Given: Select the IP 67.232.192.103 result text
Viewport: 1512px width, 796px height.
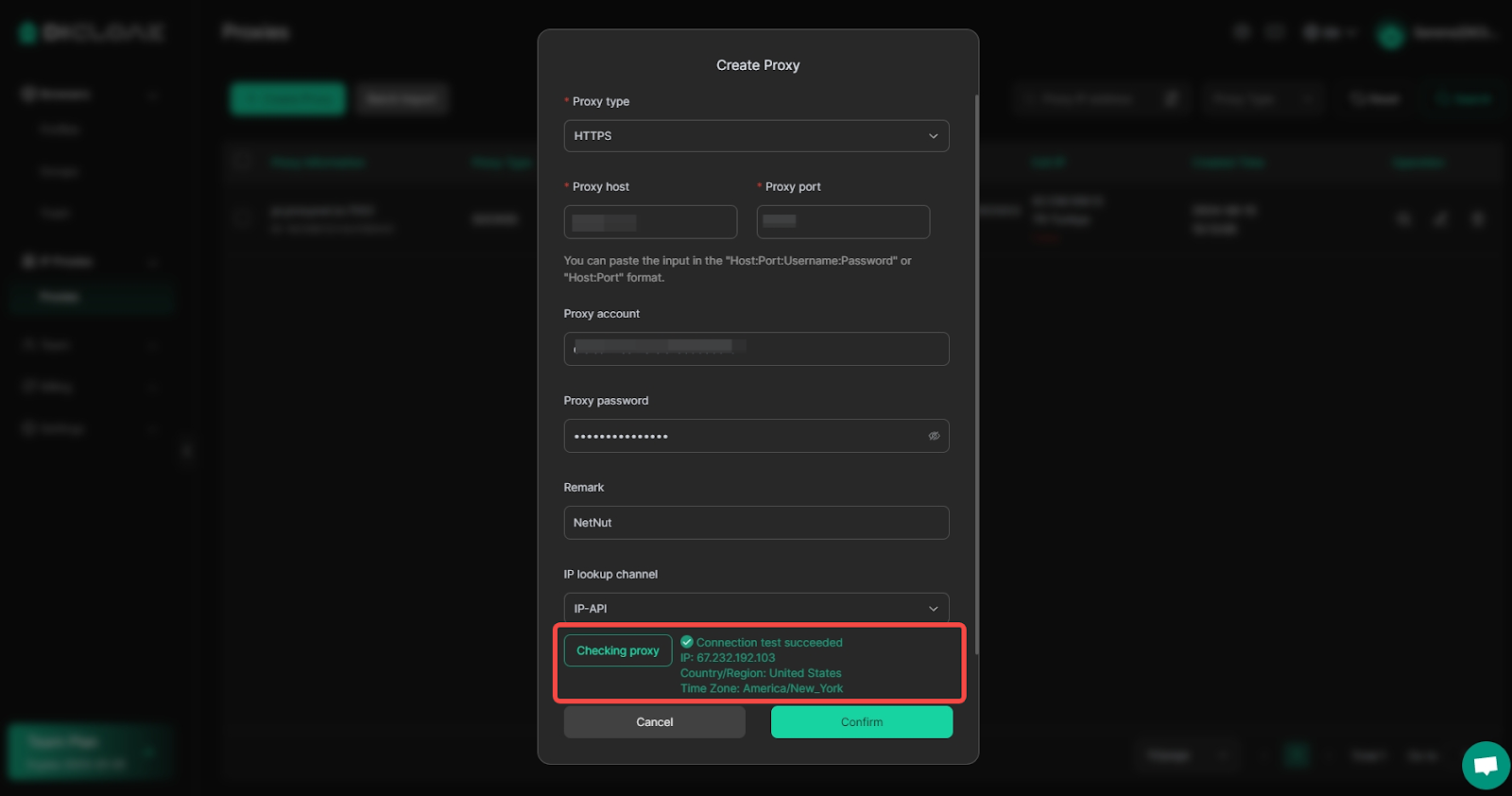Looking at the screenshot, I should [728, 658].
